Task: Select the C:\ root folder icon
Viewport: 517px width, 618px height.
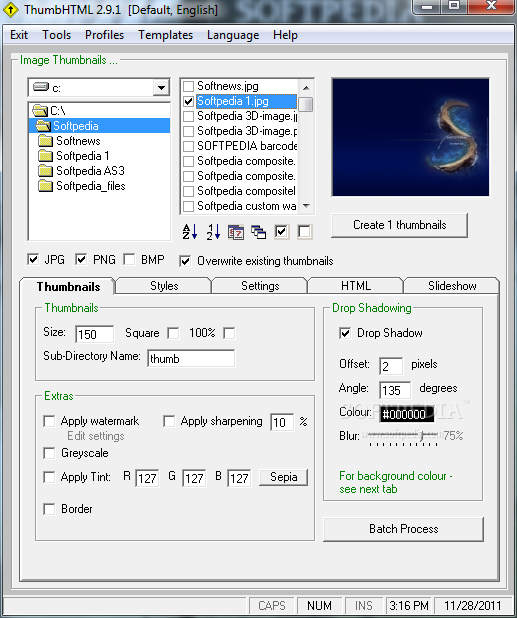Action: click(40, 111)
